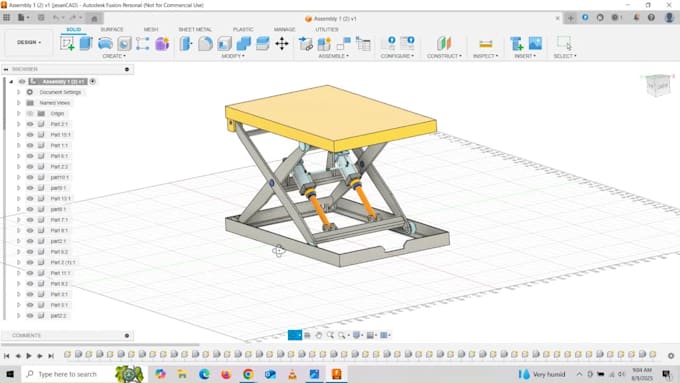Click the Home icon
This screenshot has height=383, width=680.
pyautogui.click(x=94, y=18)
